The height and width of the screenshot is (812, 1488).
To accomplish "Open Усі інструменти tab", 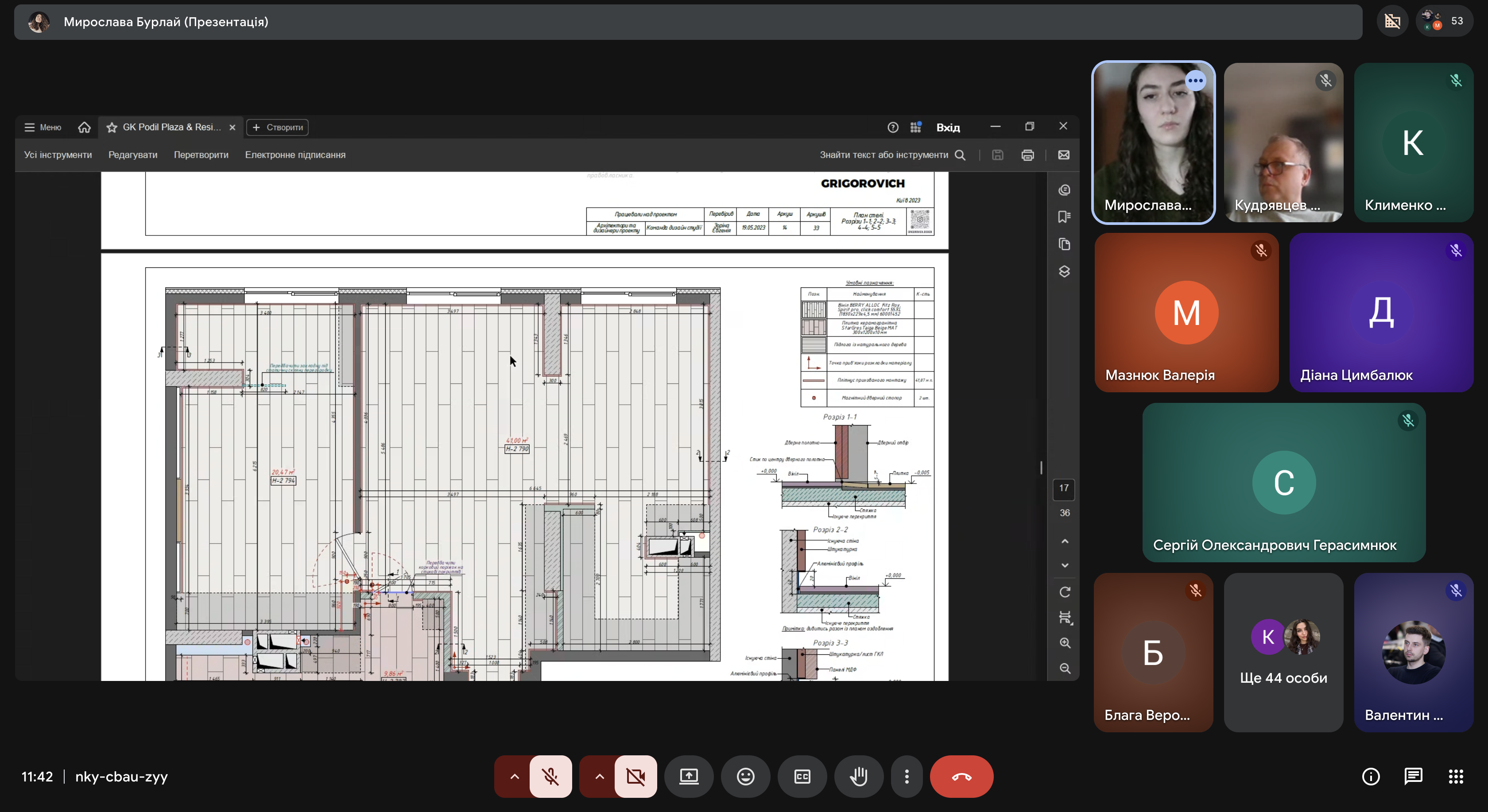I will (58, 155).
